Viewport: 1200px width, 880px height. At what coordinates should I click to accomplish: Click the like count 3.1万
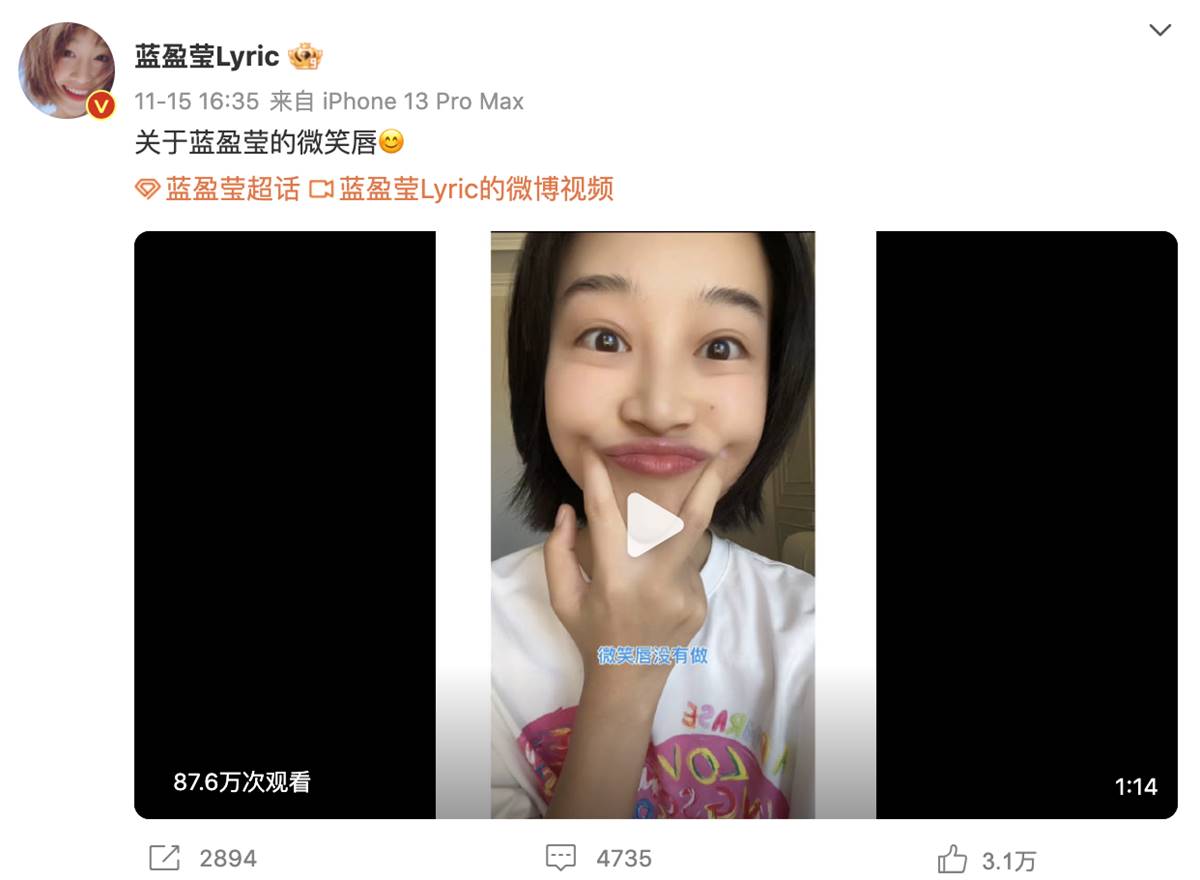pos(1009,859)
